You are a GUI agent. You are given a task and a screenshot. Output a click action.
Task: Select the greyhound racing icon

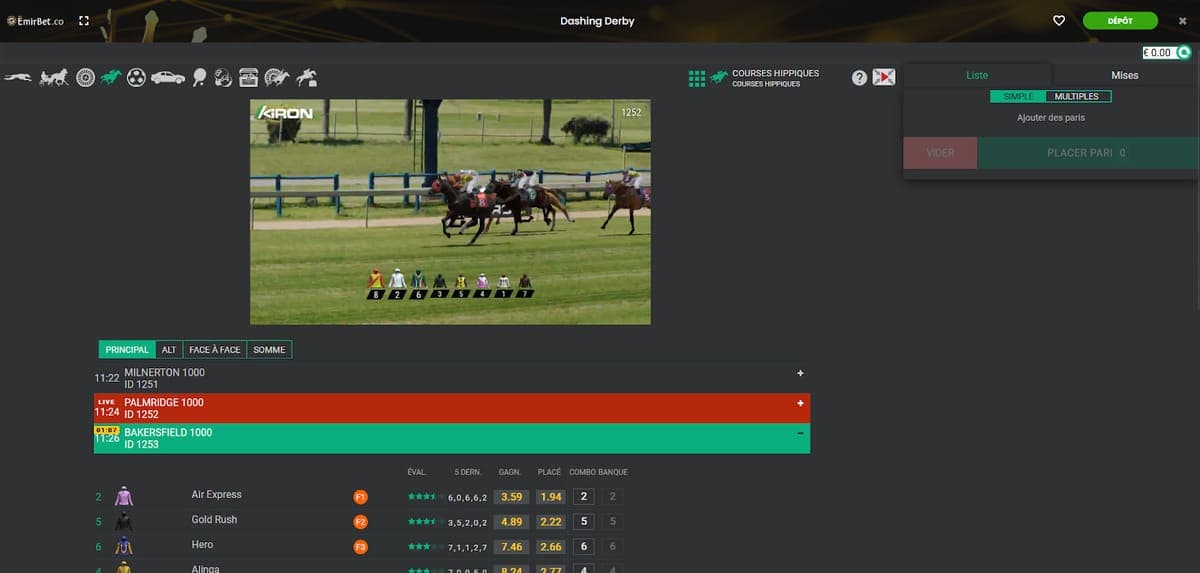(18, 77)
